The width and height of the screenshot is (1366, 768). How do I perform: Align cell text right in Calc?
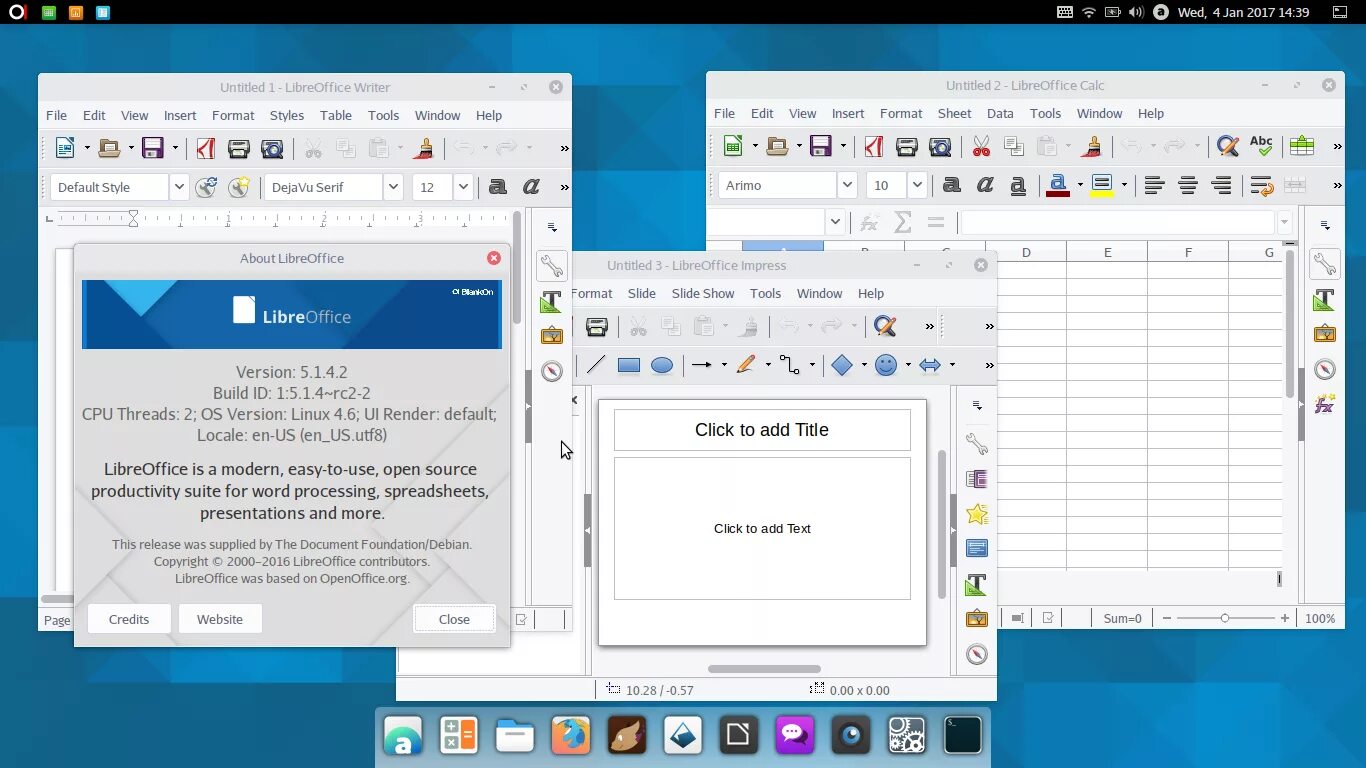[1221, 185]
